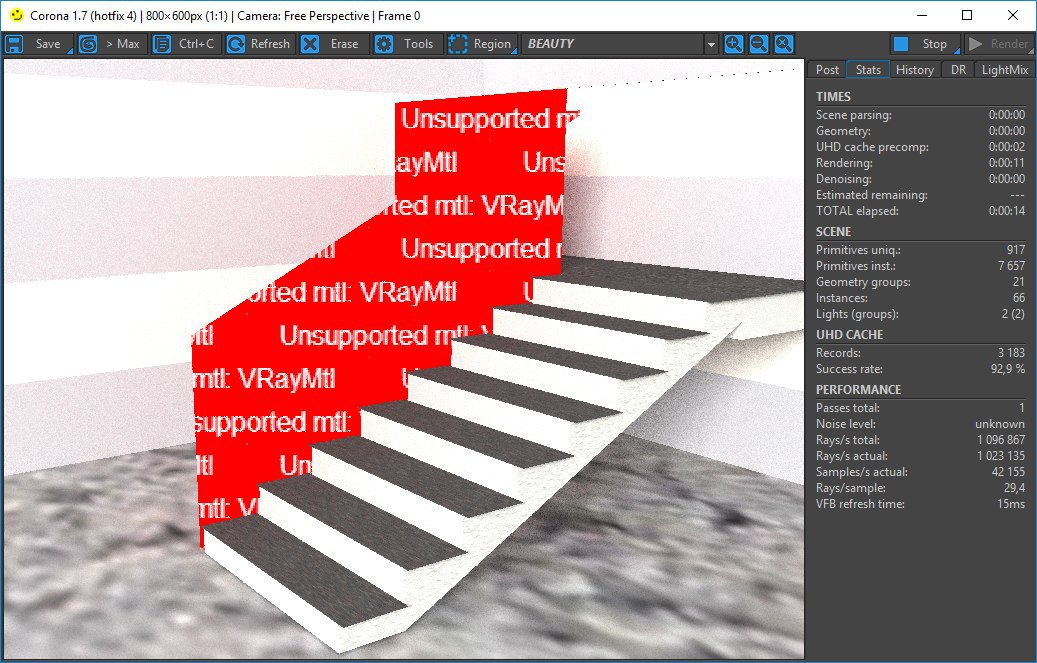Screen dimensions: 1037x663
Task: Click the 'Rendering:' time row
Action: click(x=920, y=163)
